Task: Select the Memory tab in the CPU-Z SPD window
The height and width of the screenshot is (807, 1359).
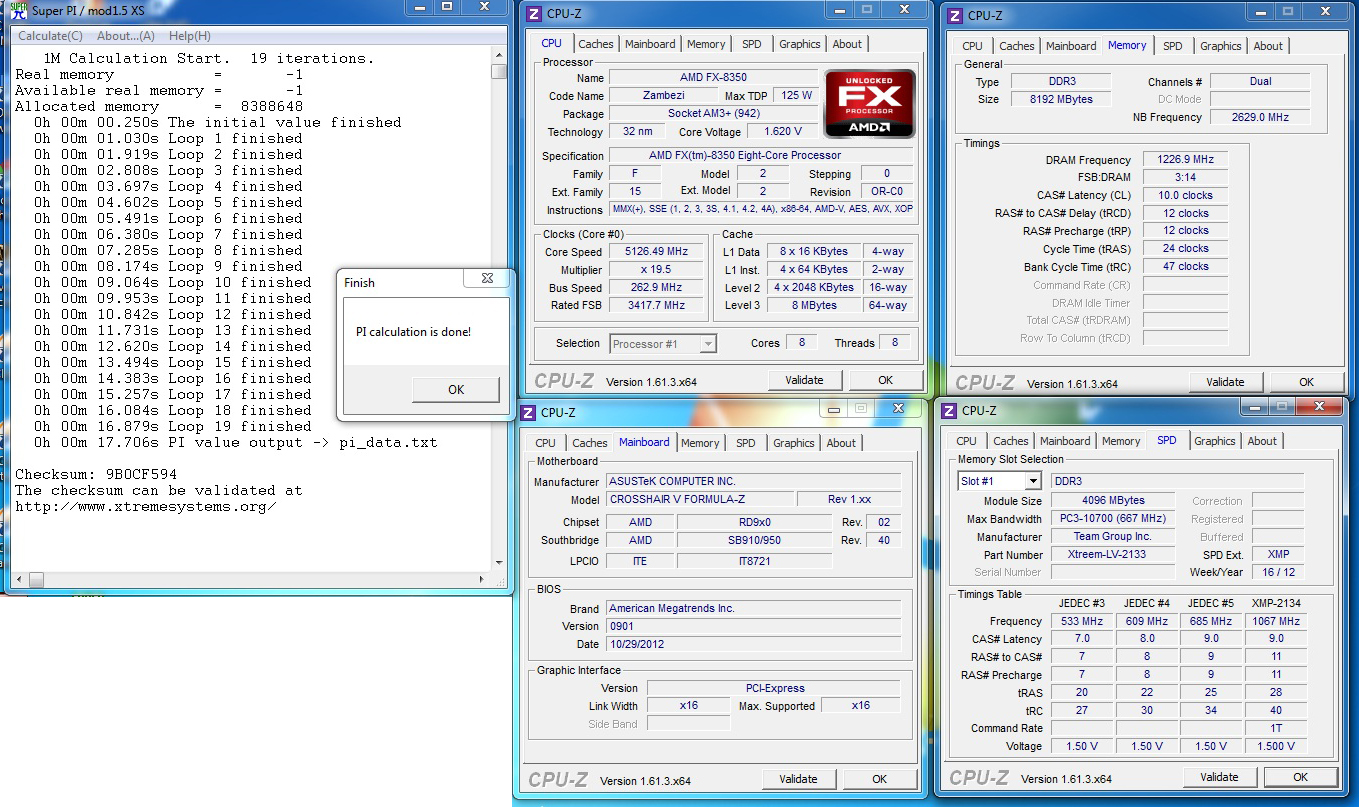Action: click(1121, 441)
